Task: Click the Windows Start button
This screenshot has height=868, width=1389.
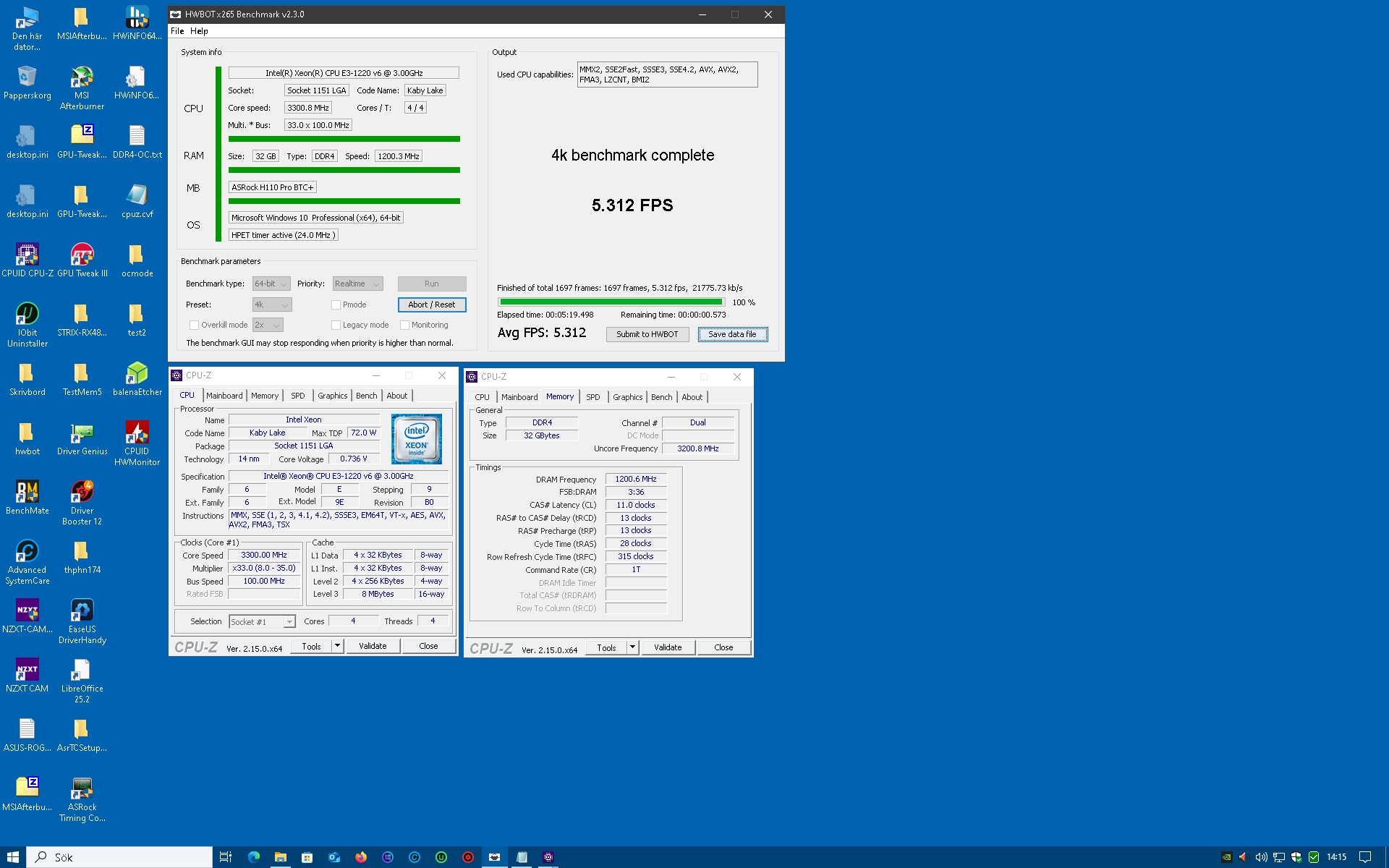Action: [13, 857]
